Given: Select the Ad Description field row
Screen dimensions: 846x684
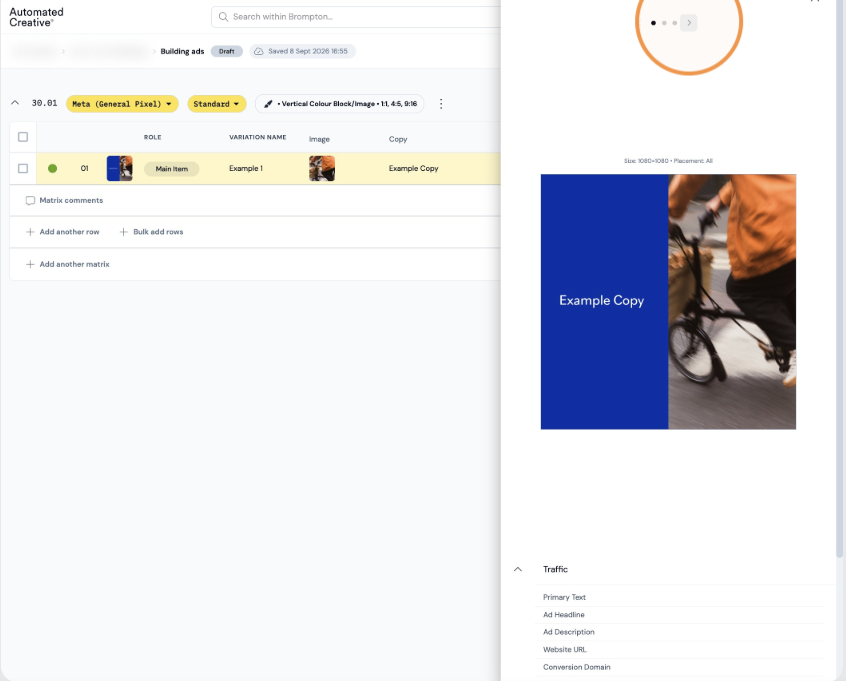Looking at the screenshot, I should pyautogui.click(x=679, y=632).
